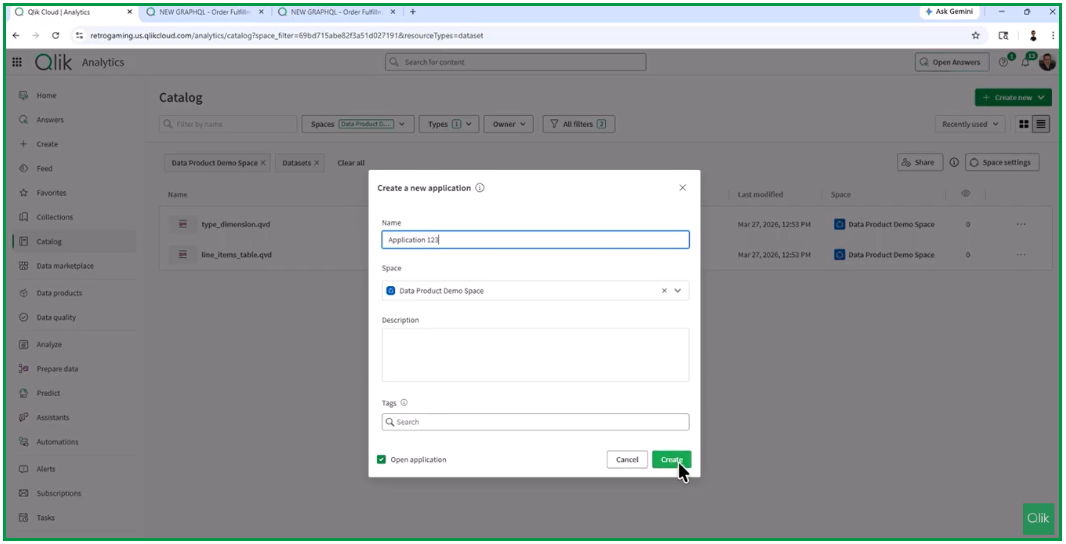This screenshot has height=544, width=1066.
Task: Open the help question mark icon
Action: click(x=1004, y=62)
